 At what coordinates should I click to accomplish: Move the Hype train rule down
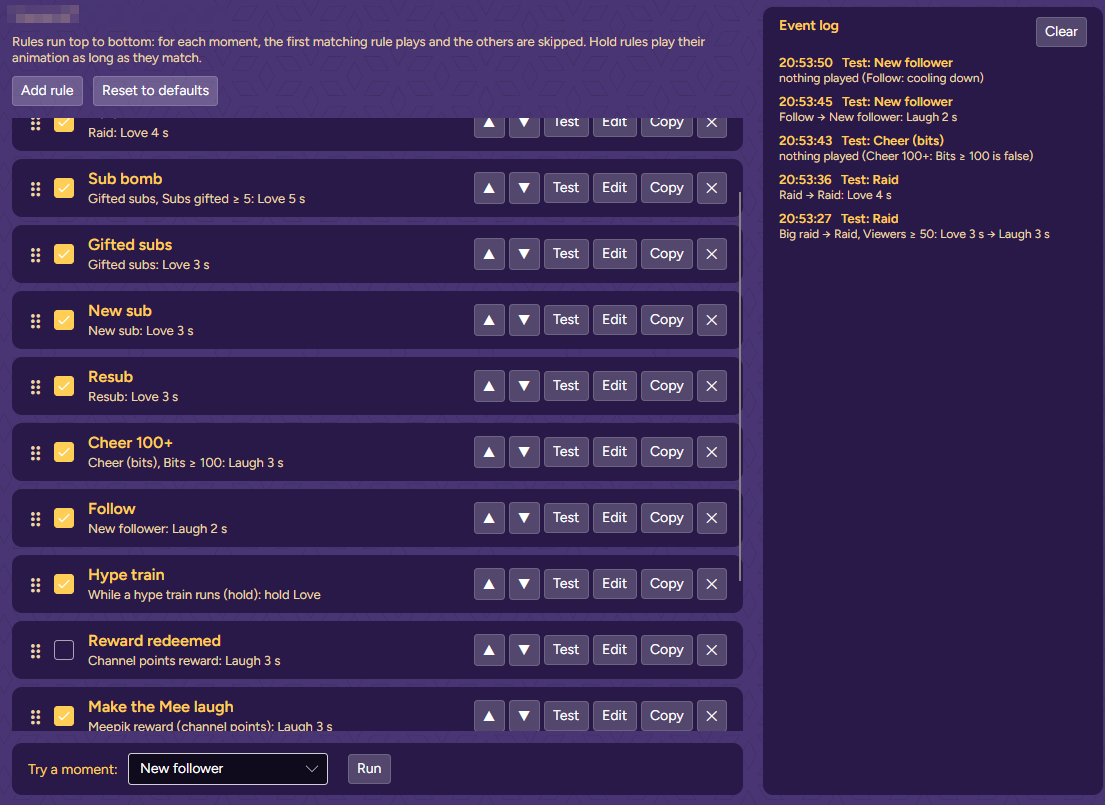[x=524, y=584]
